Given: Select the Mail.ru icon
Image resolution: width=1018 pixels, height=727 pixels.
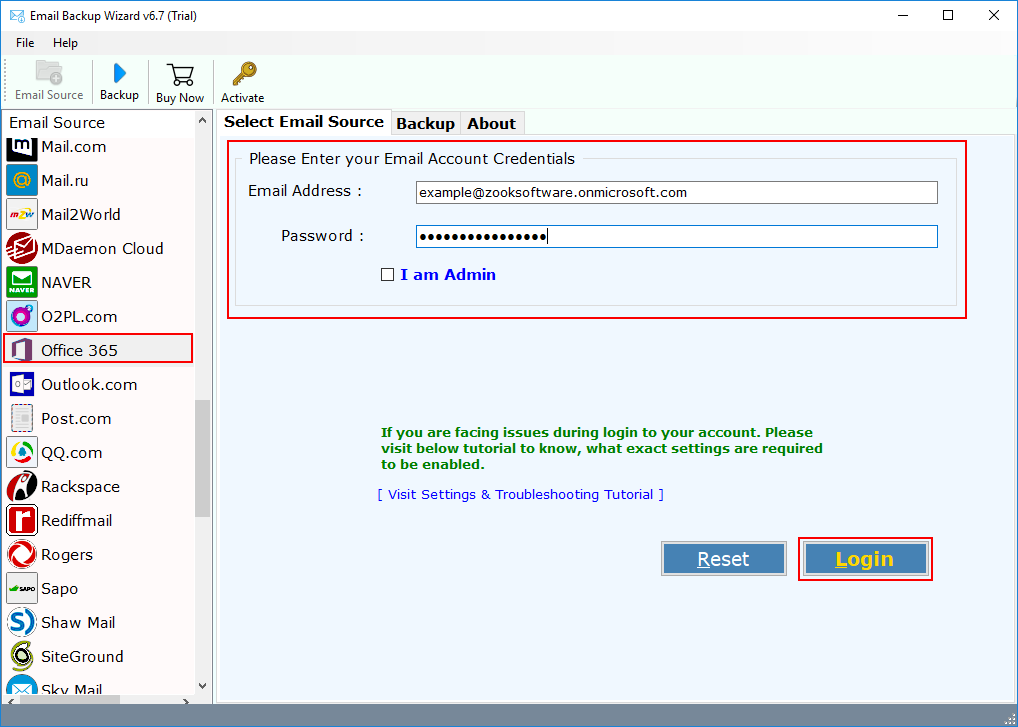Looking at the screenshot, I should (x=22, y=180).
